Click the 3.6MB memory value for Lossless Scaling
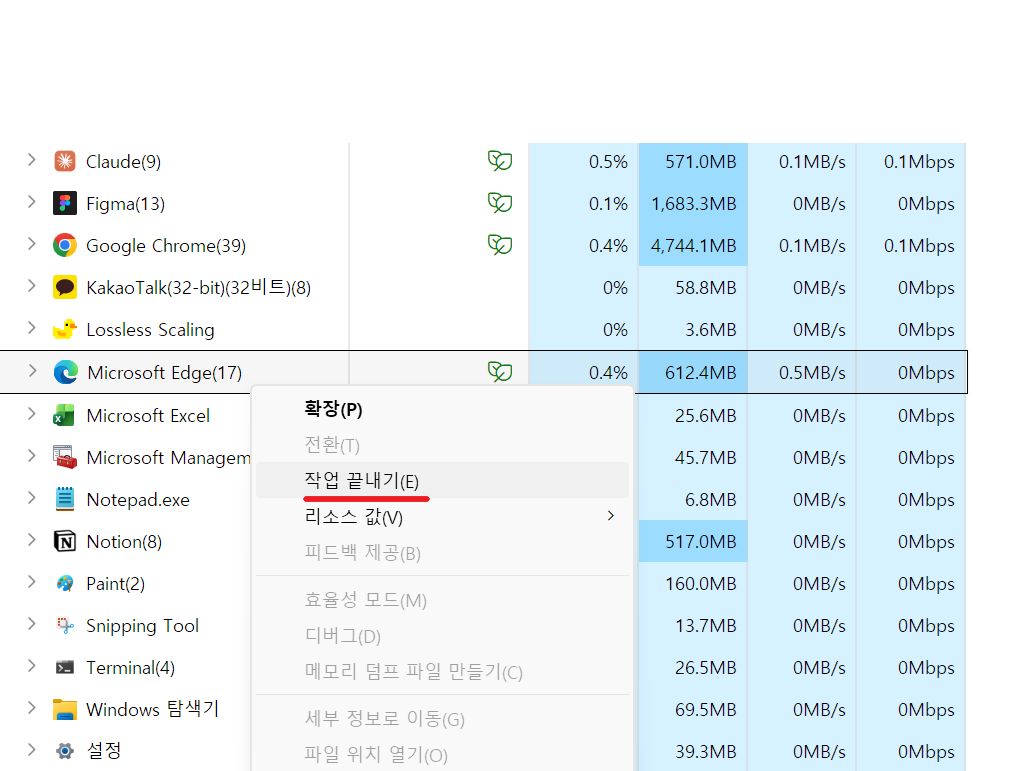Image resolution: width=1035 pixels, height=771 pixels. [x=710, y=330]
